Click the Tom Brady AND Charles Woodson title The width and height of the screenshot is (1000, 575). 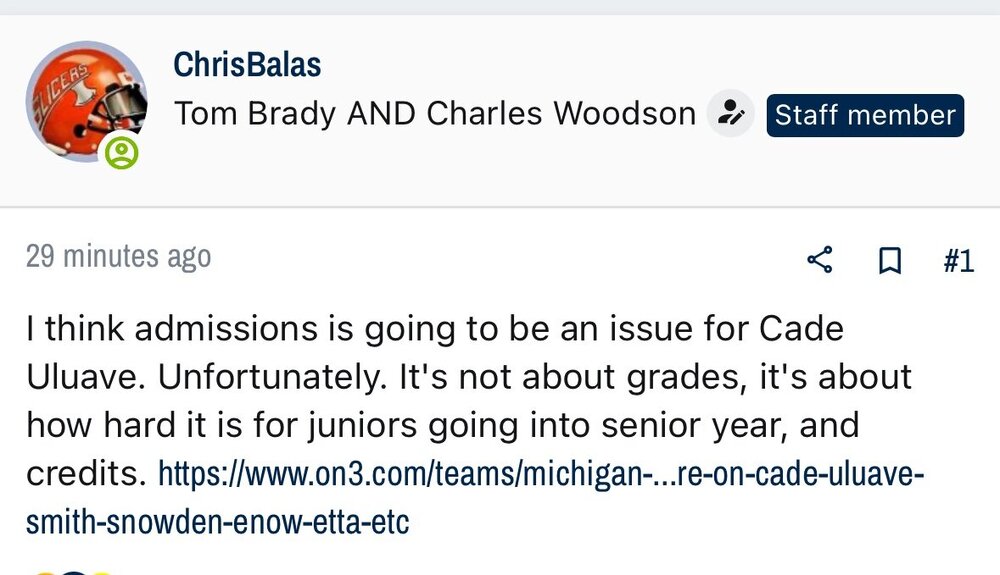click(435, 114)
